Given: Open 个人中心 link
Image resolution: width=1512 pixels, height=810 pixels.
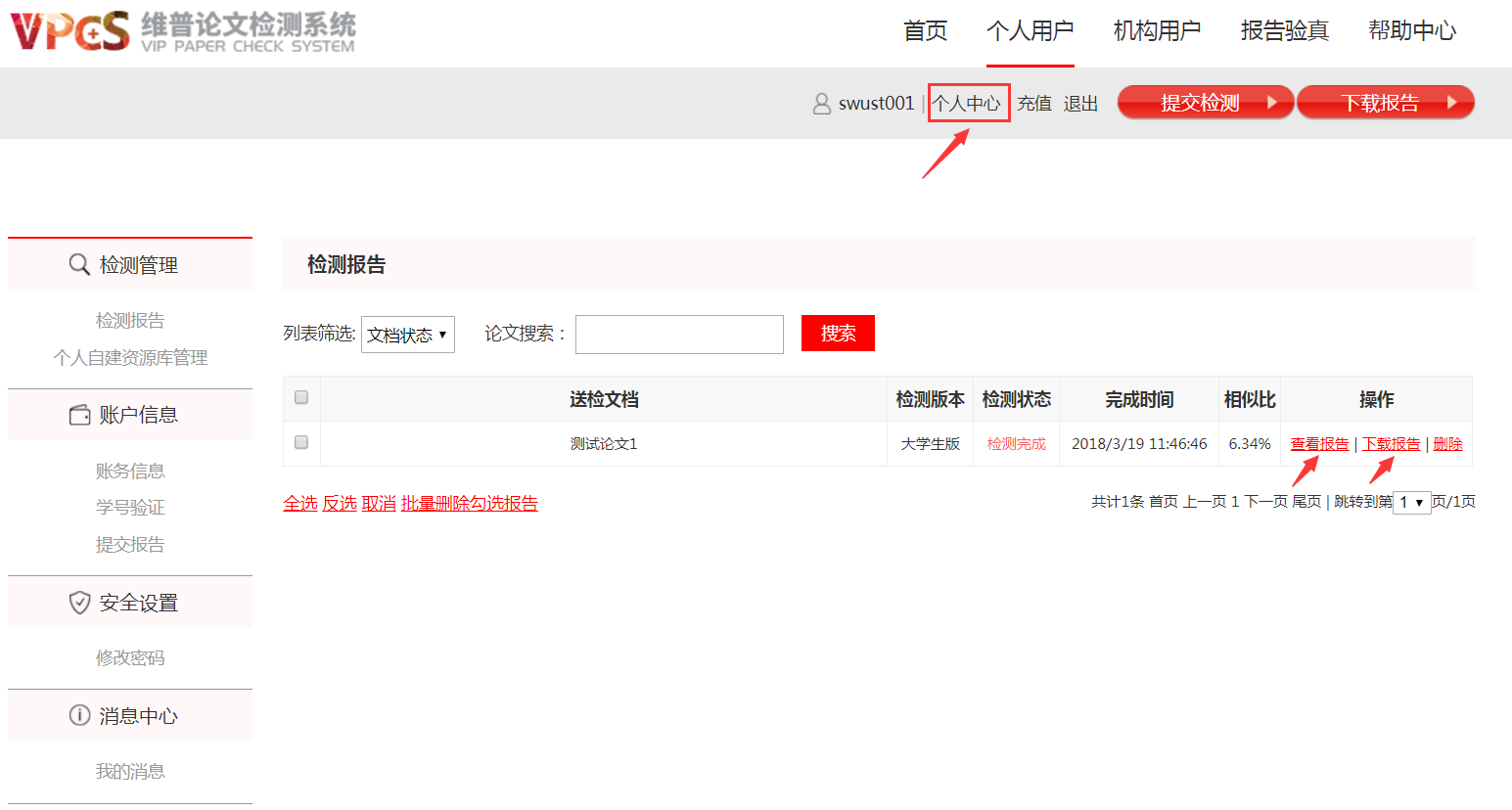Looking at the screenshot, I should [967, 103].
